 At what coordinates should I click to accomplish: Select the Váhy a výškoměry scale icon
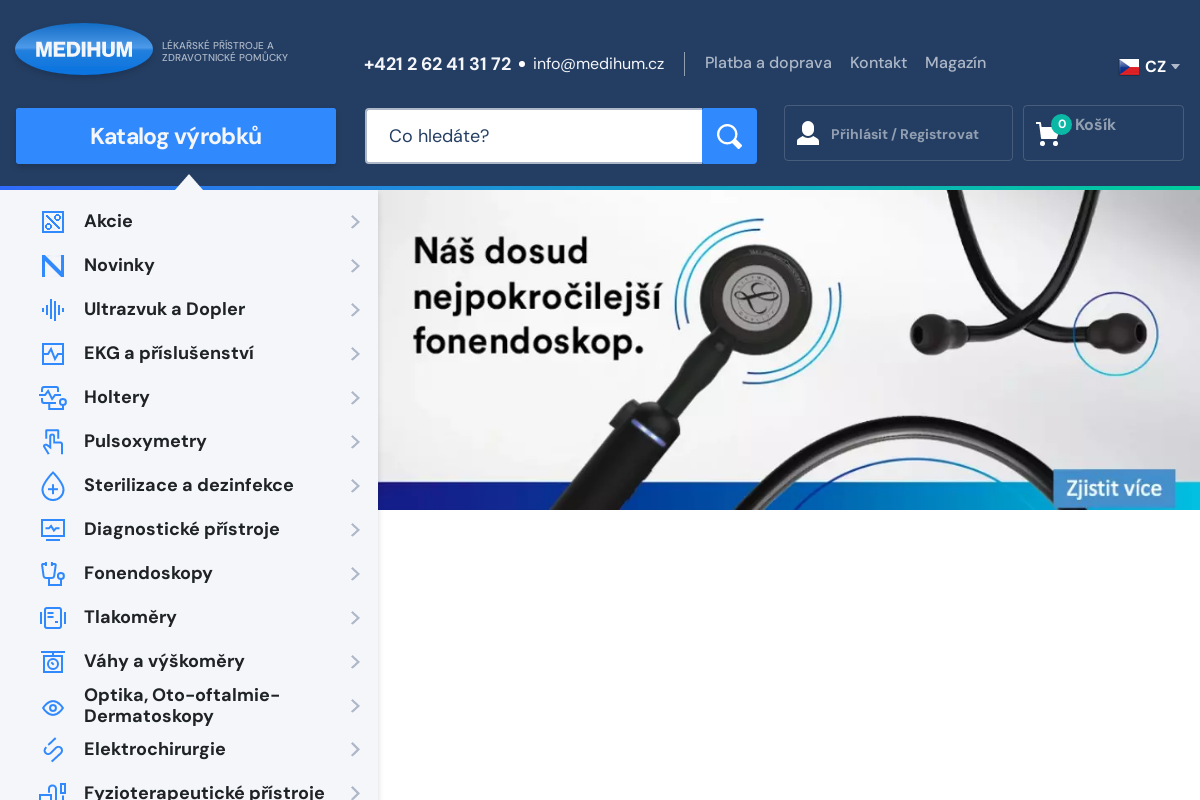coord(52,662)
